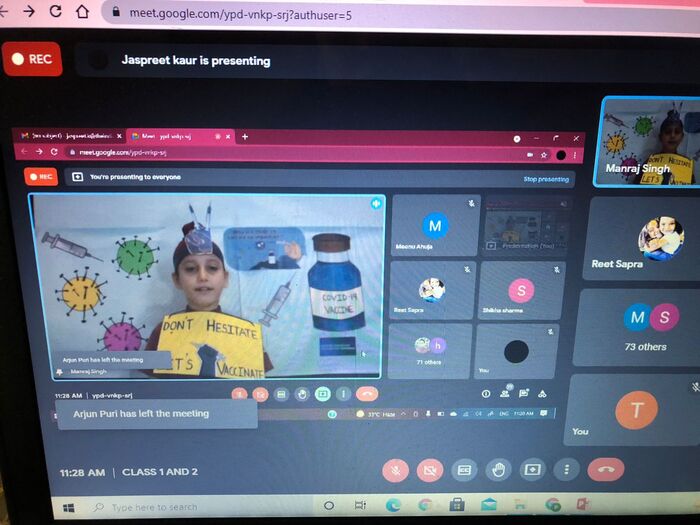Switch to the Gmail tab in shared browser
The width and height of the screenshot is (700, 525).
[x=71, y=136]
